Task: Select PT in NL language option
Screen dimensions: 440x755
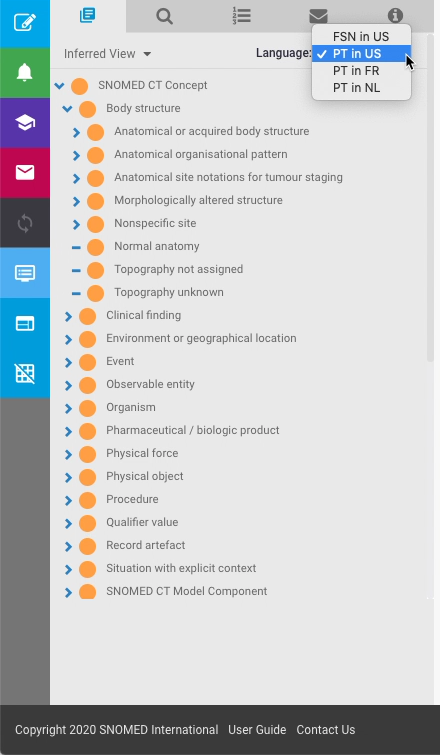Action: tap(356, 88)
